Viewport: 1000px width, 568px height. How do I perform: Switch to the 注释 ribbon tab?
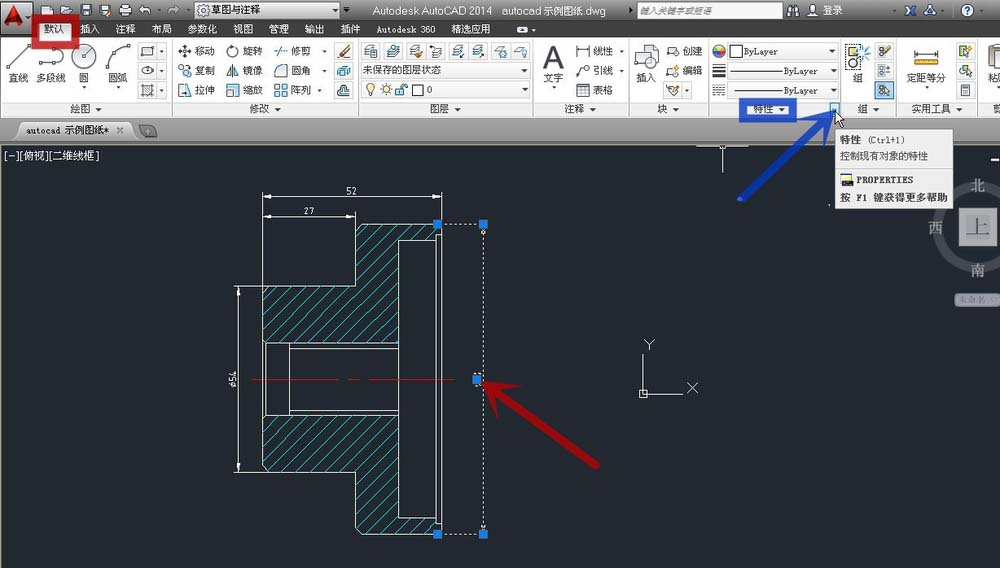point(126,29)
